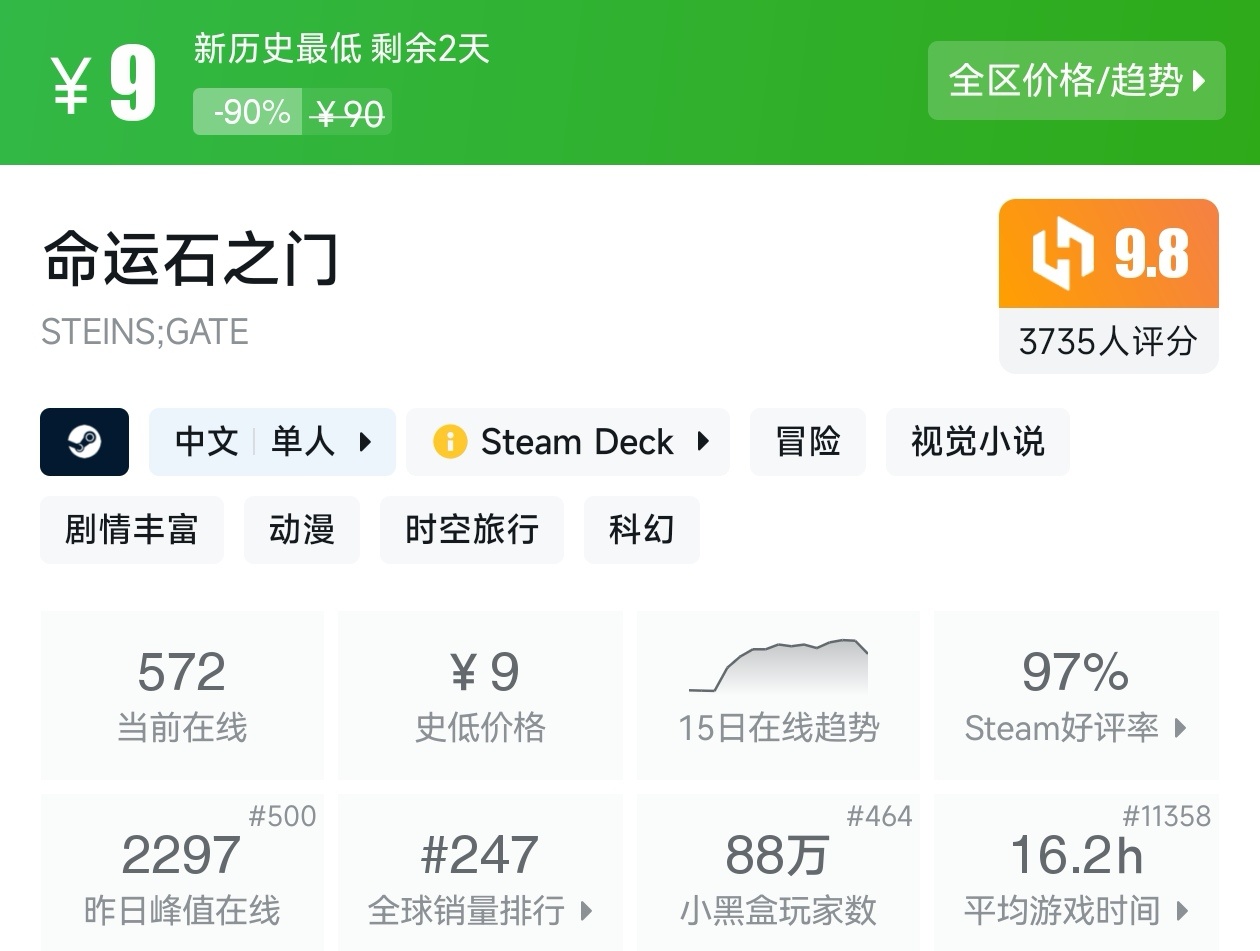Open the 全区价格/趋势 price trend button
Image resolution: width=1260 pixels, height=951 pixels.
click(1076, 80)
